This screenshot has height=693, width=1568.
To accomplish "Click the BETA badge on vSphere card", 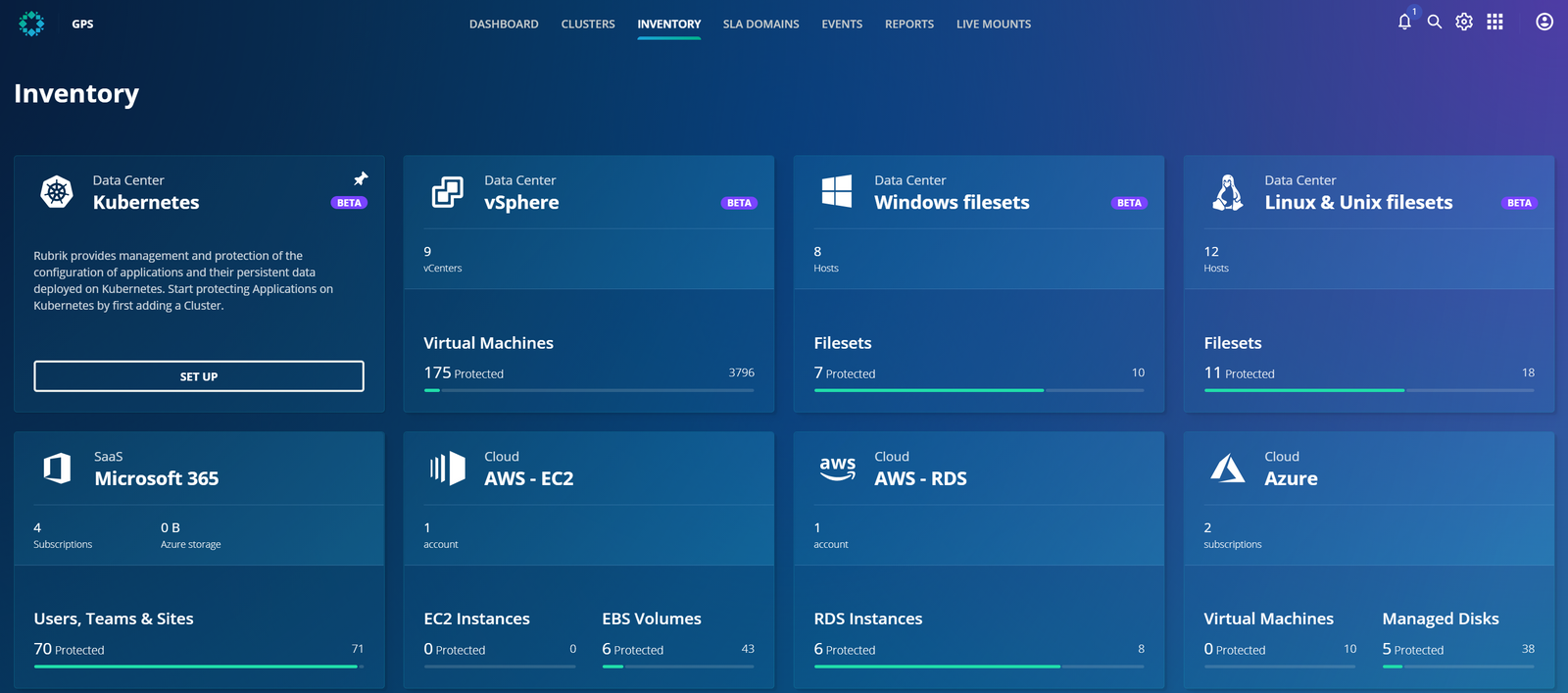I will pos(739,203).
